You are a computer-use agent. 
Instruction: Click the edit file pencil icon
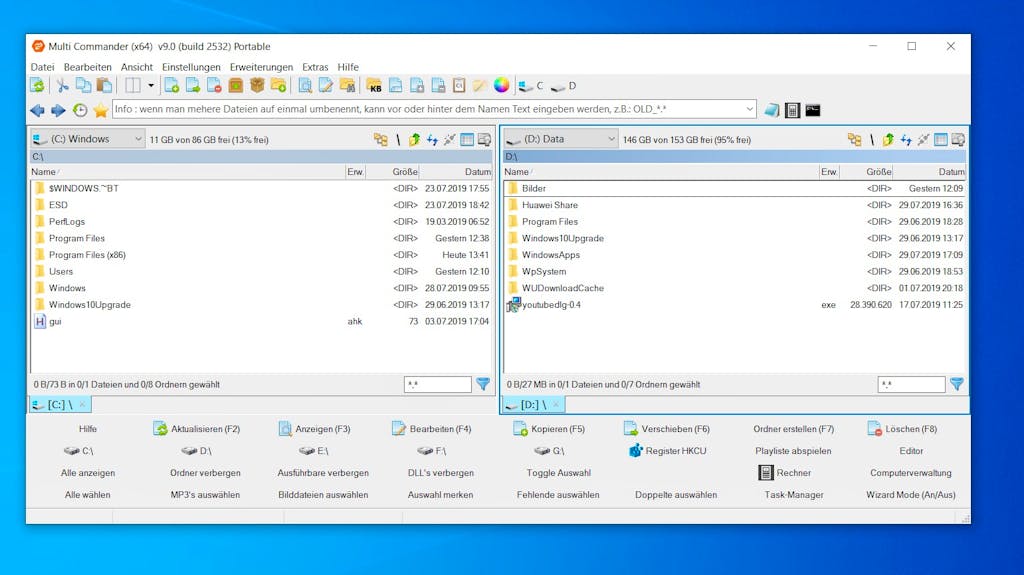[326, 86]
